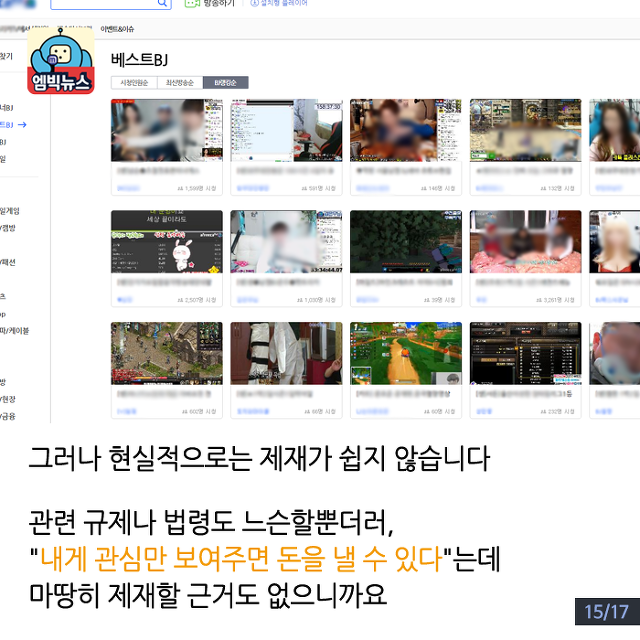This screenshot has height=640, width=640.
Task: Open pink blanket stream thumbnail with 3,261명 viewers
Action: tap(526, 242)
